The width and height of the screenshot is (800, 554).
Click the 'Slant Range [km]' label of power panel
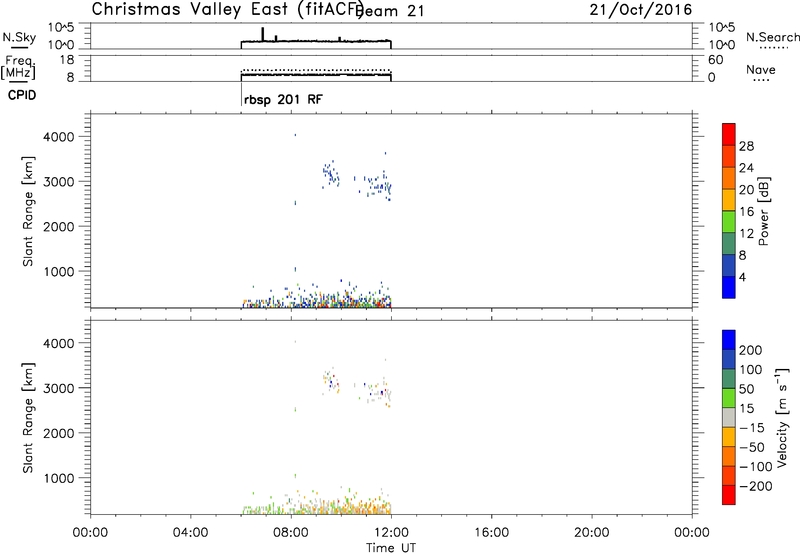point(28,211)
